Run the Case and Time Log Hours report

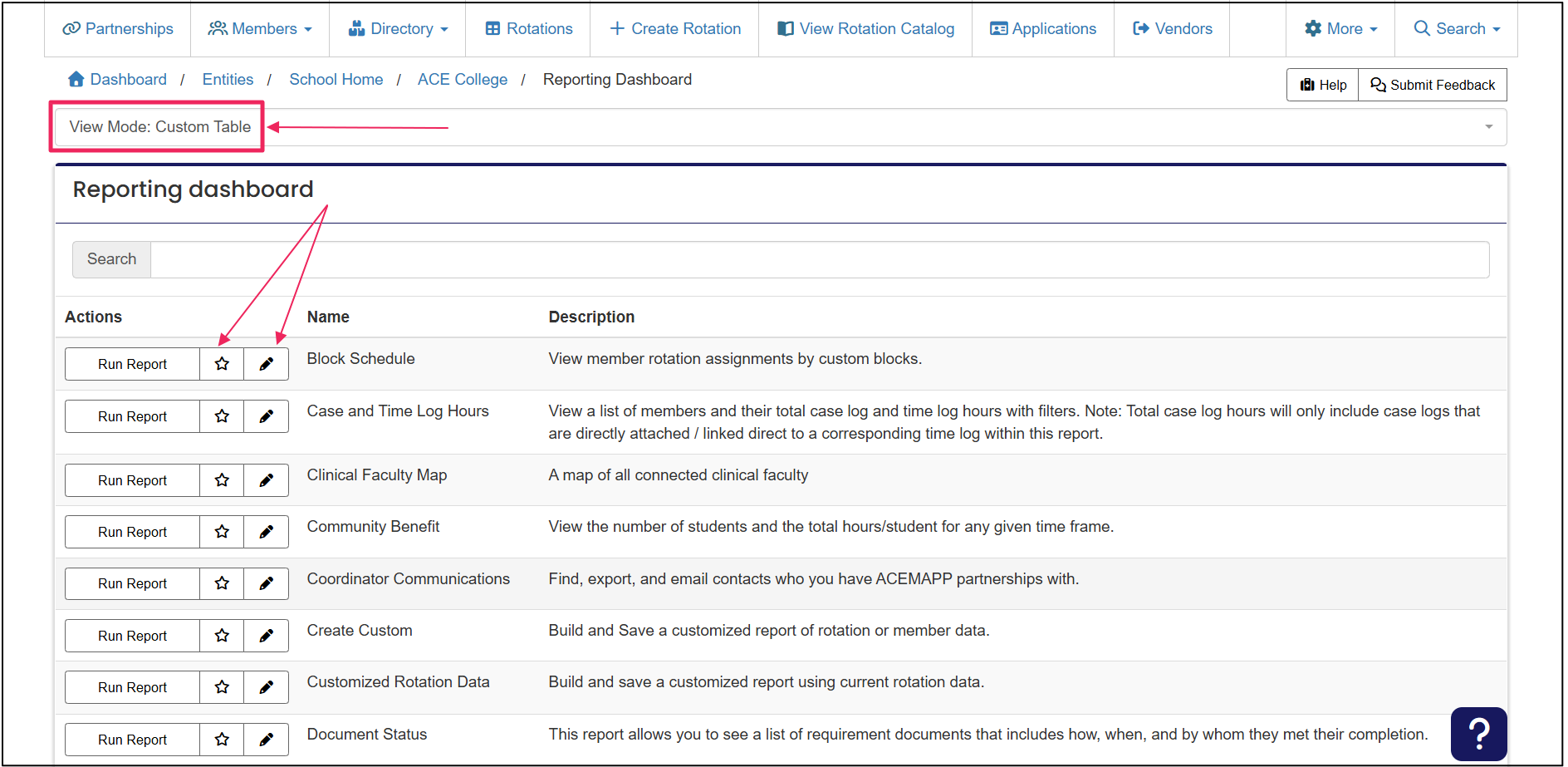tap(132, 416)
